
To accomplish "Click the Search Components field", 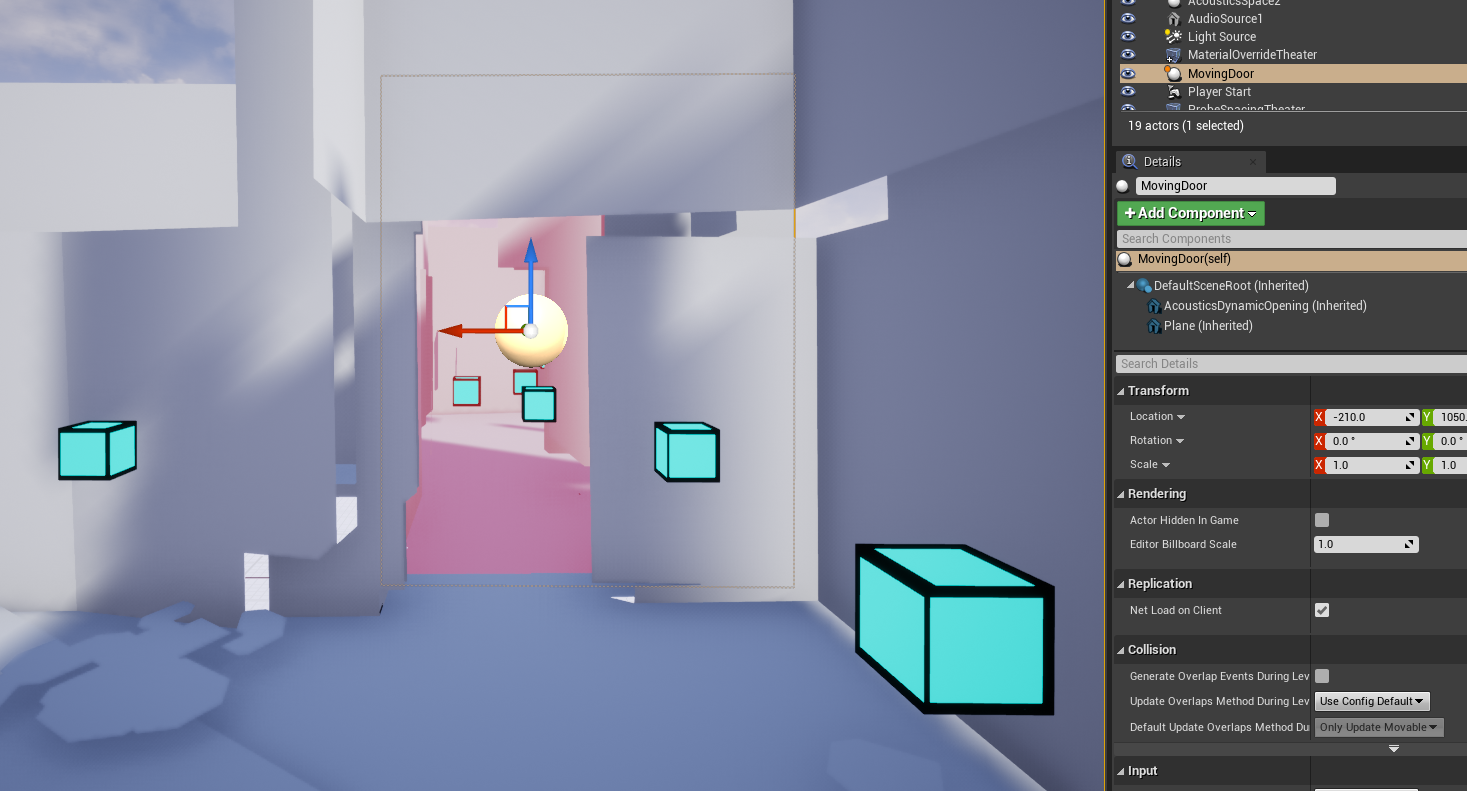I will coord(1291,239).
